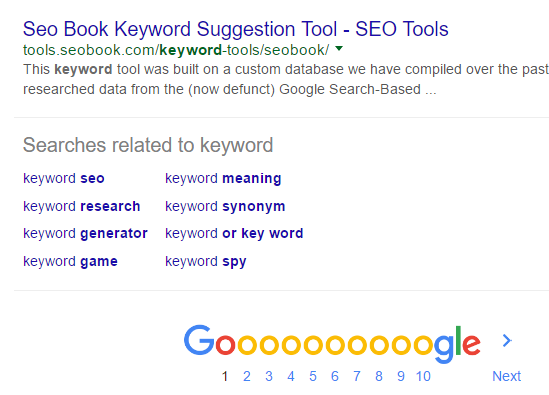The image size is (549, 395).
Task: Open related search keyword synonym
Action: (225, 206)
